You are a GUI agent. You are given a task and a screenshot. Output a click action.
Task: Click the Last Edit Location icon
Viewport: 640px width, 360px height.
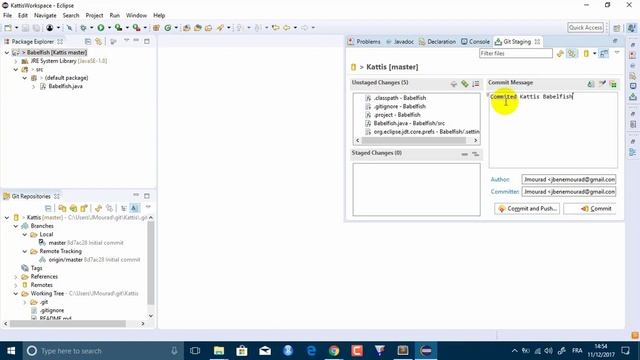pyautogui.click(x=276, y=28)
